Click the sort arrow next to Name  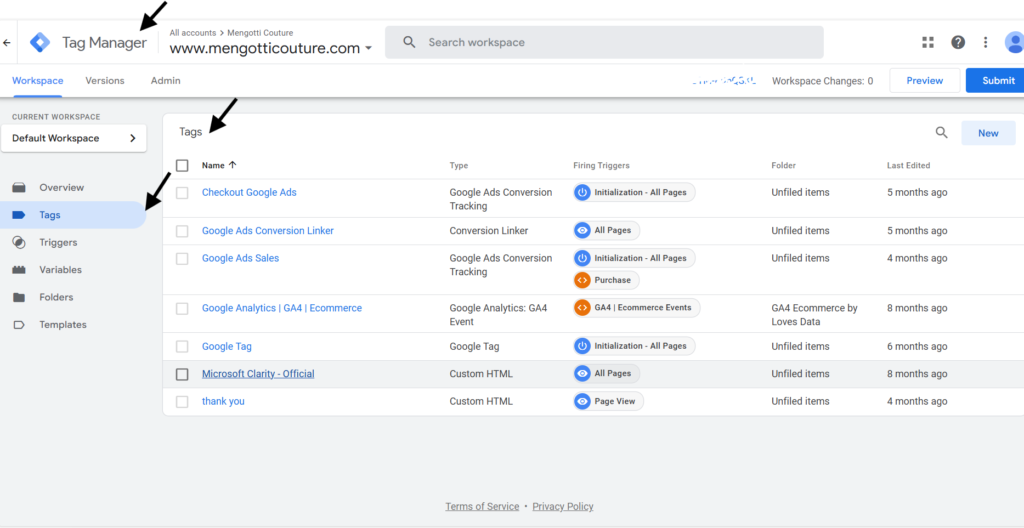tap(232, 165)
